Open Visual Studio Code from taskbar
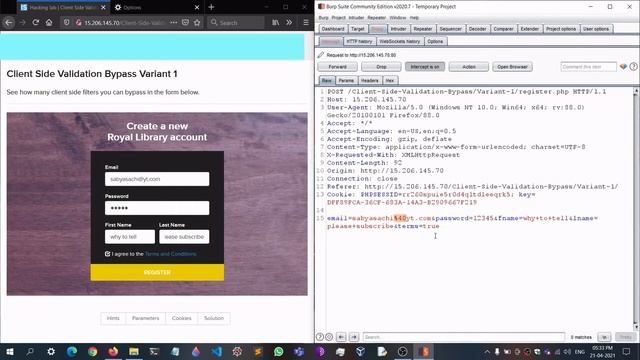 coord(216,351)
